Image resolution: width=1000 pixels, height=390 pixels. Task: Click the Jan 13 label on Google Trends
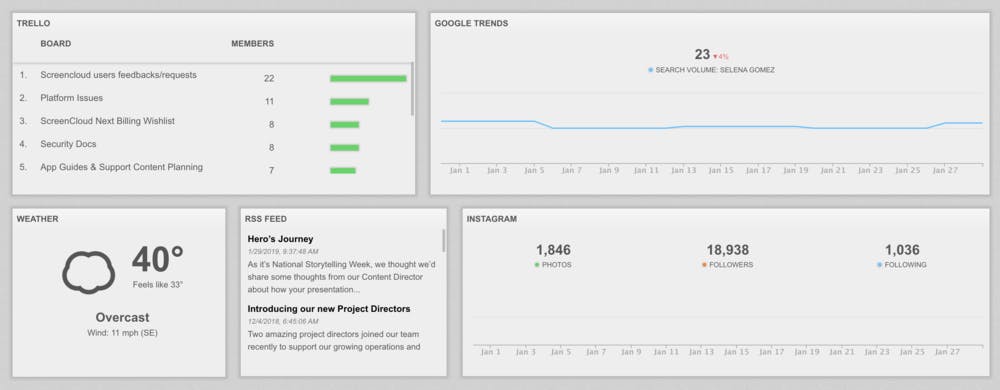(x=684, y=171)
